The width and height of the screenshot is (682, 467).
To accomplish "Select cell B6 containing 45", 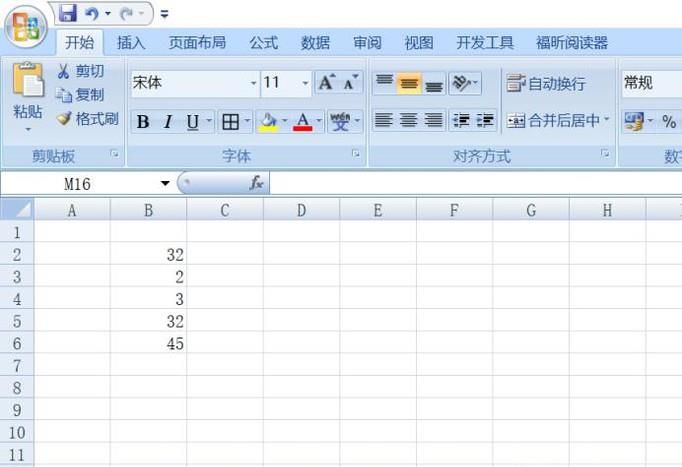I will tap(148, 344).
